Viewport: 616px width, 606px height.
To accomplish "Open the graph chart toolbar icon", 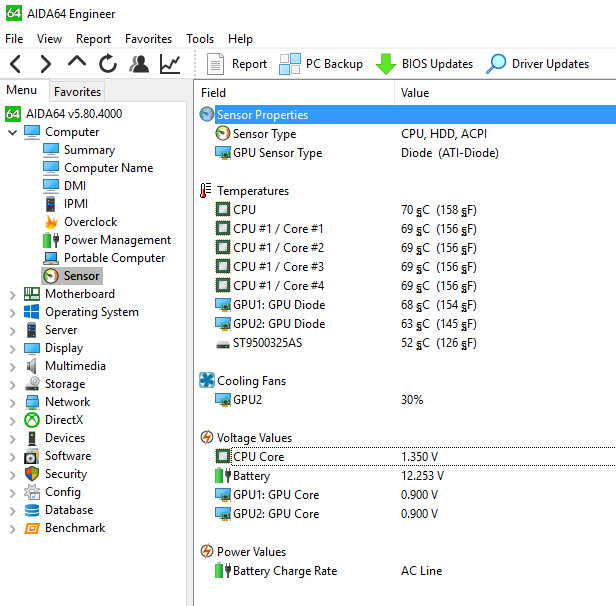I will tap(170, 64).
